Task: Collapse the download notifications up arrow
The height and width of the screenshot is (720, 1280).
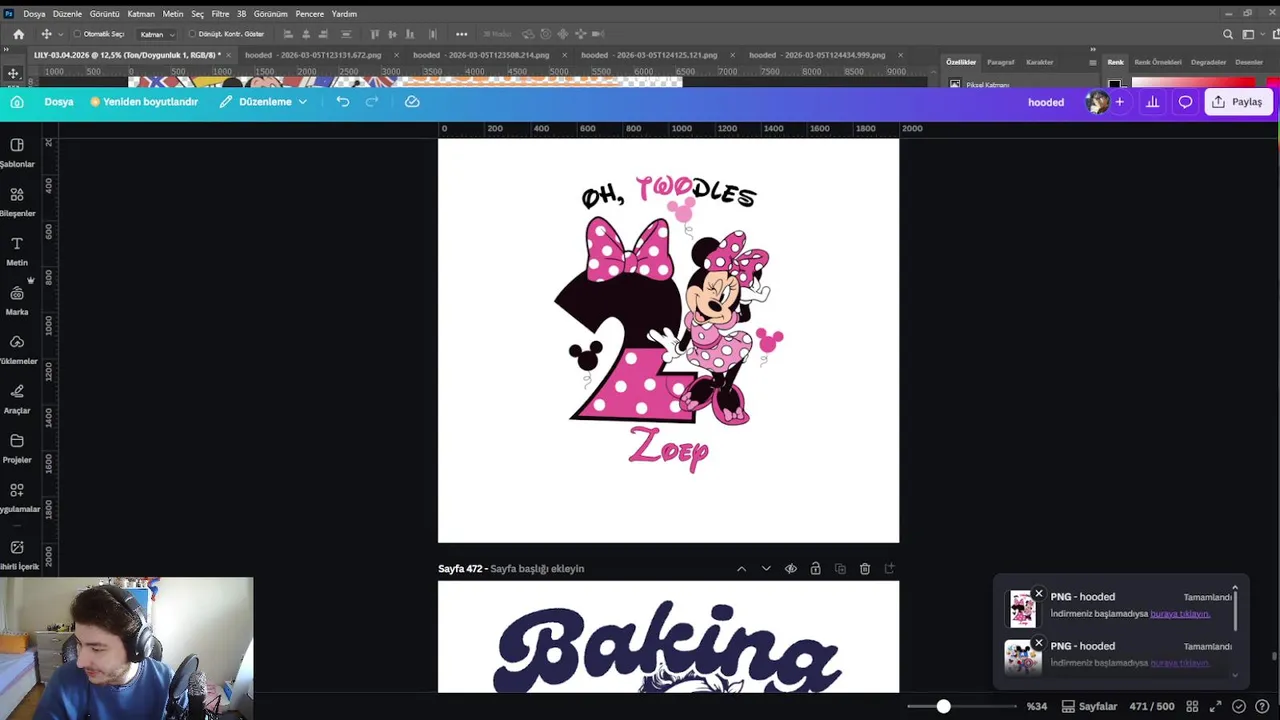Action: click(1235, 588)
